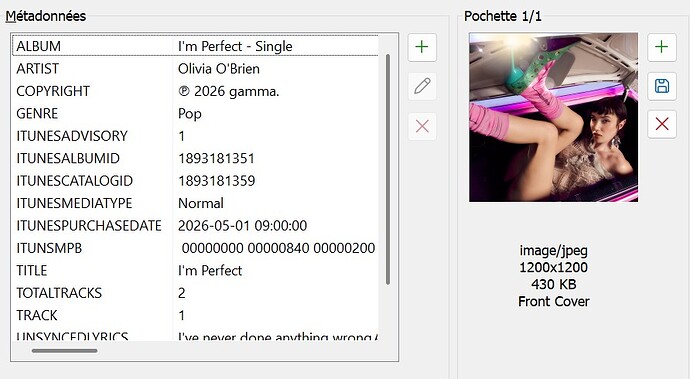Image resolution: width=690 pixels, height=379 pixels.
Task: Select the COPYRIGHT field name
Action: (x=53, y=91)
